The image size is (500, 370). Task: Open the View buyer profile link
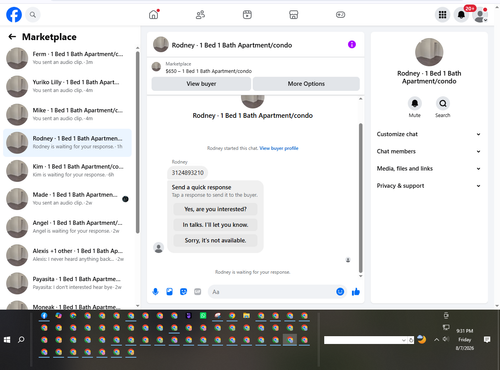(279, 148)
